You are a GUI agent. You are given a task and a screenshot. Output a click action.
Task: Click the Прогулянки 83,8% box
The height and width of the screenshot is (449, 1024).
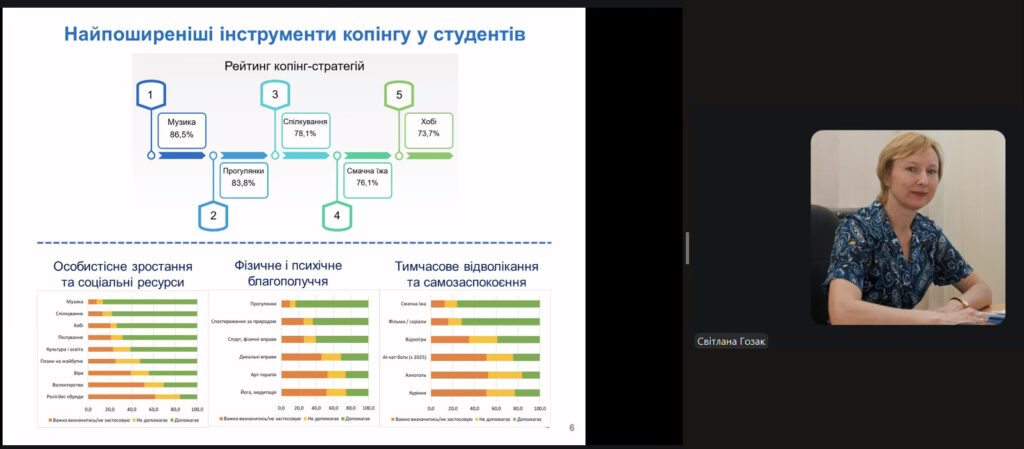(x=243, y=178)
